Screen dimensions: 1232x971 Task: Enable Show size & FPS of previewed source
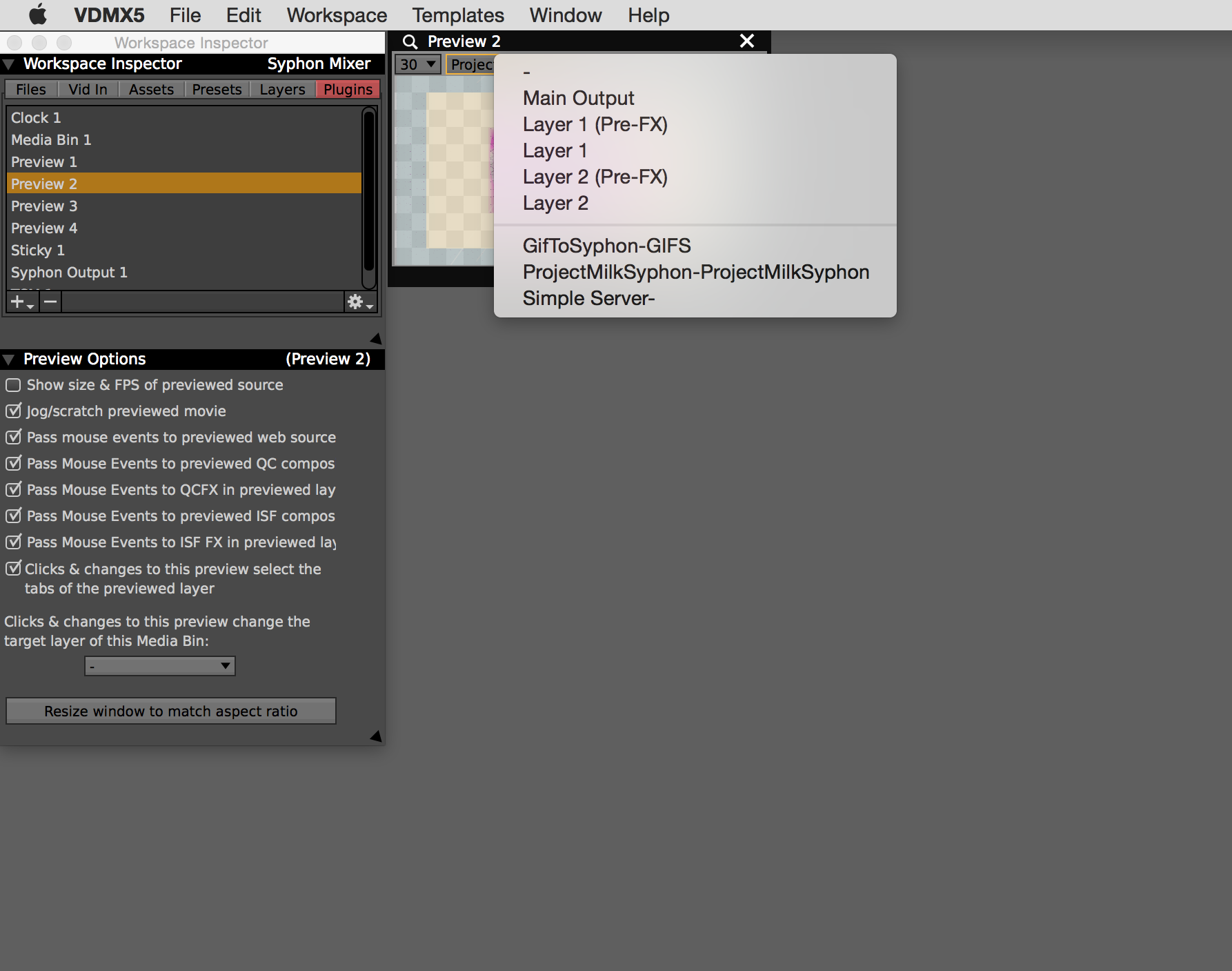click(x=13, y=384)
